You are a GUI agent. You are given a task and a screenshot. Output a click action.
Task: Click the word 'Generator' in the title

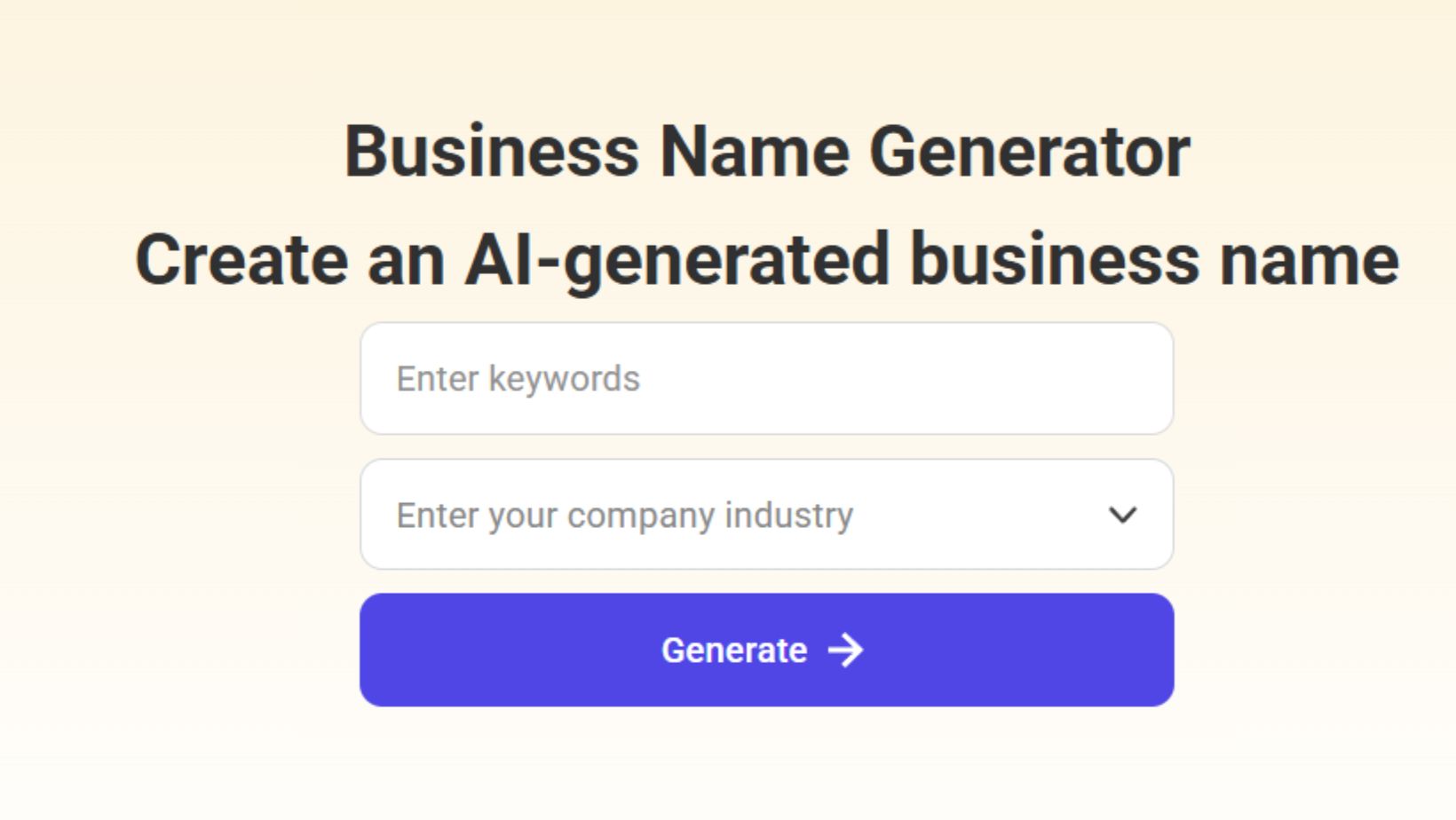click(x=1030, y=152)
